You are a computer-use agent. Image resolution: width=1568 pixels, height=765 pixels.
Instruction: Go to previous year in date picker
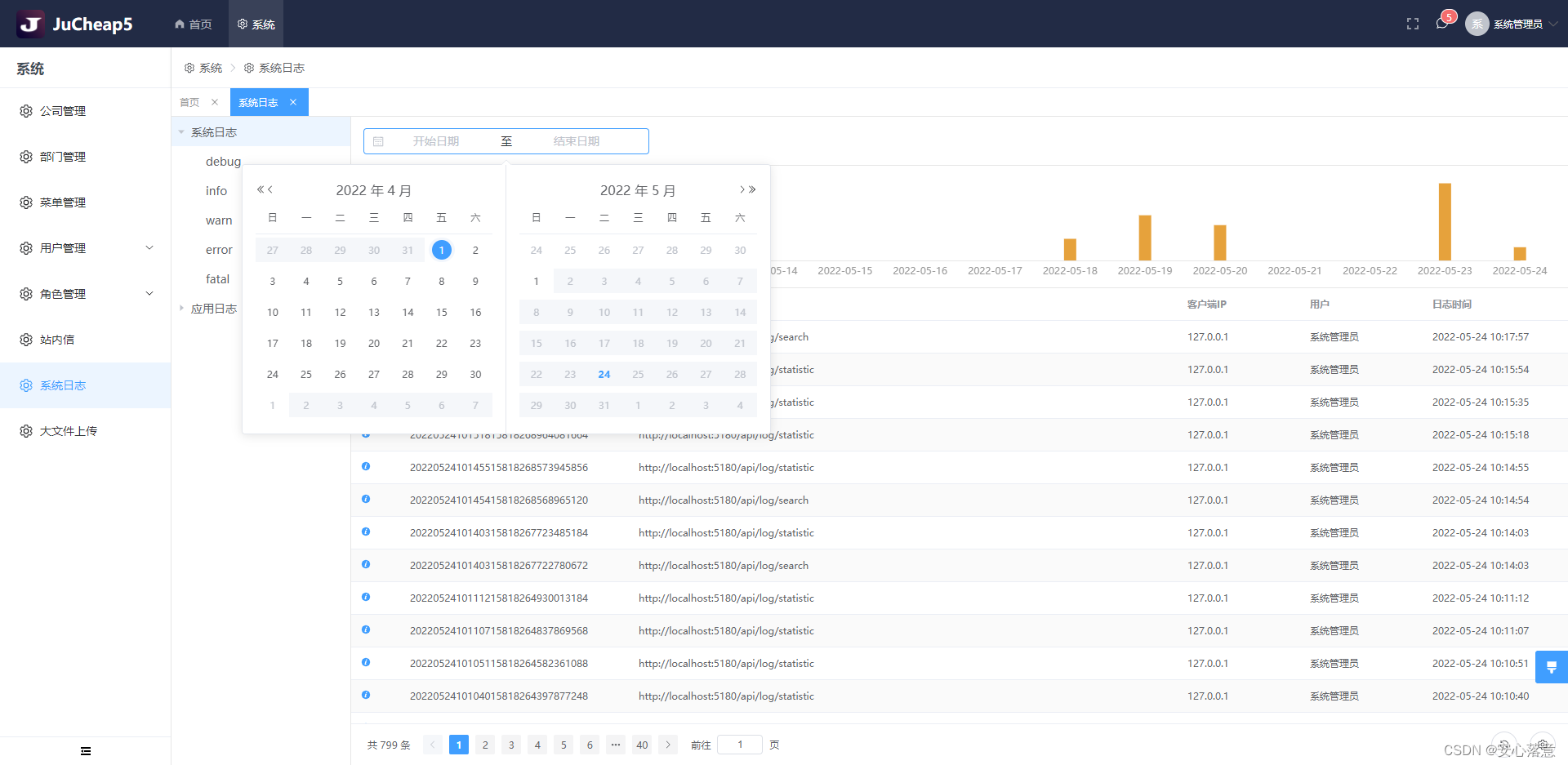pyautogui.click(x=261, y=189)
